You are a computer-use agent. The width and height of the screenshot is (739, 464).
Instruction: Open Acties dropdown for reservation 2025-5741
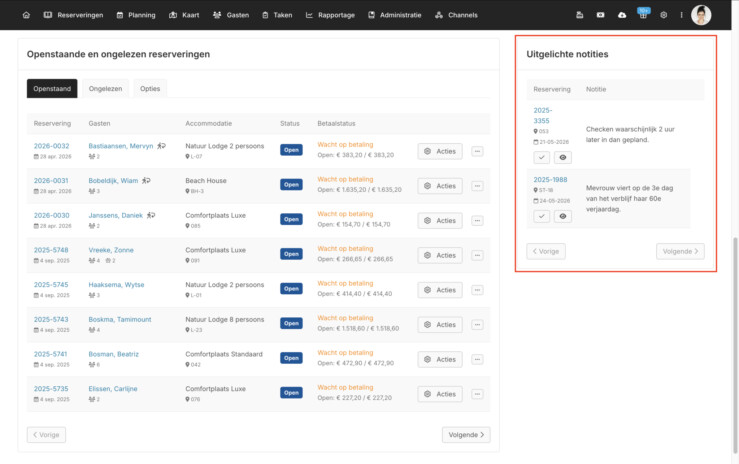pos(440,359)
